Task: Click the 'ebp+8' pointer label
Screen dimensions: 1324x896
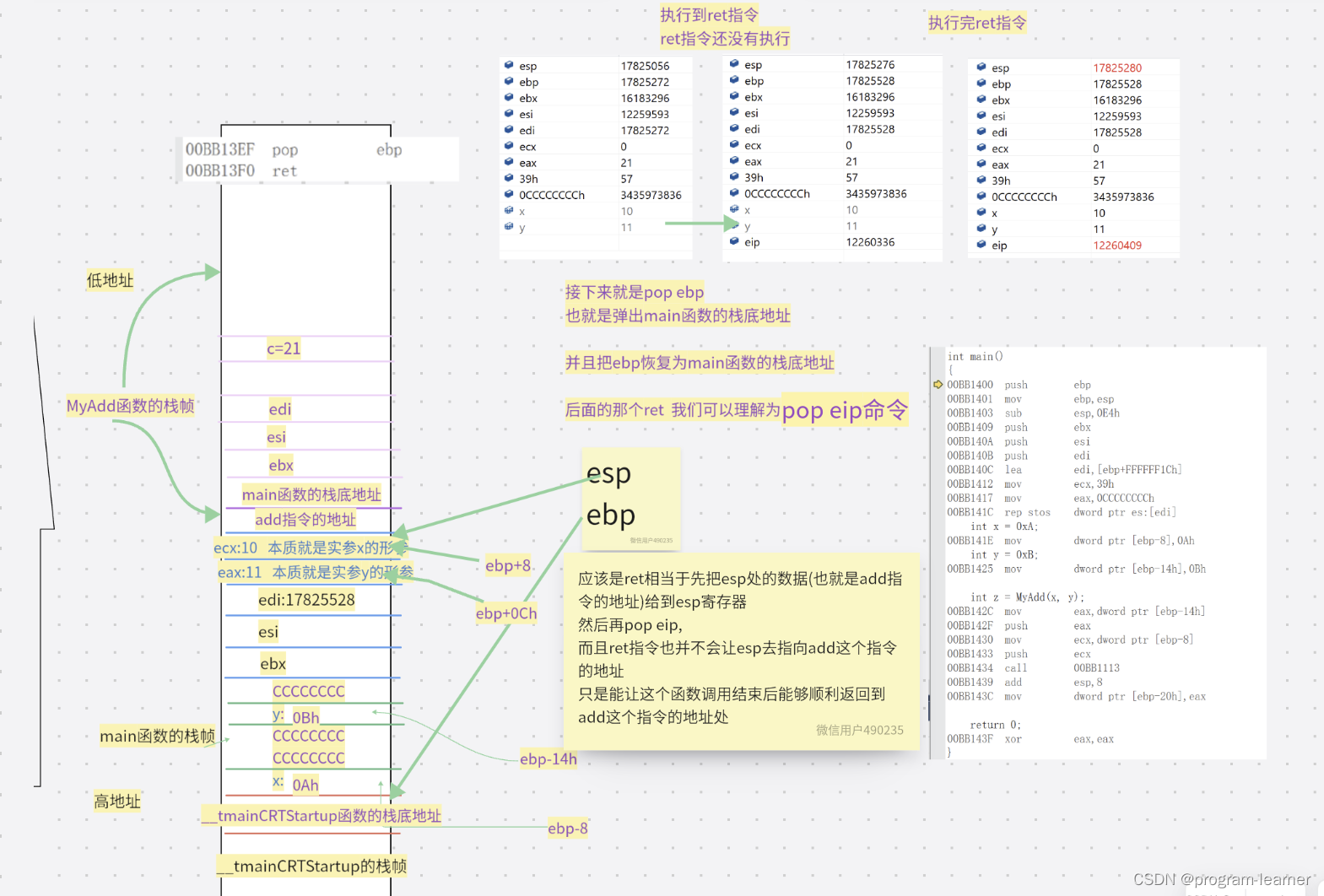Action: (x=508, y=565)
